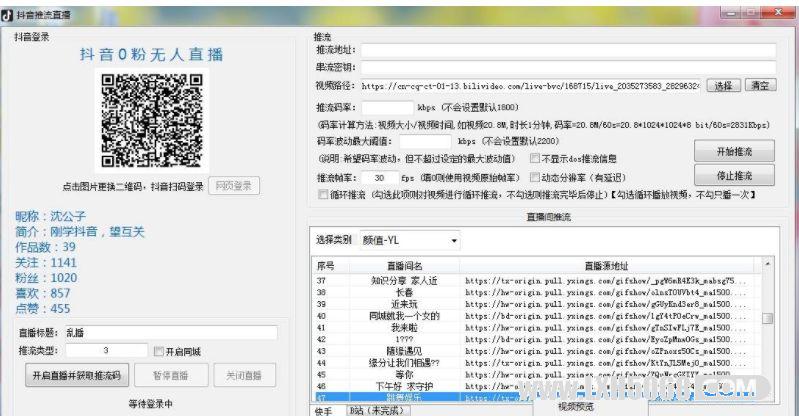
Task: Click into the 视频路径 URL field
Action: [x=531, y=86]
